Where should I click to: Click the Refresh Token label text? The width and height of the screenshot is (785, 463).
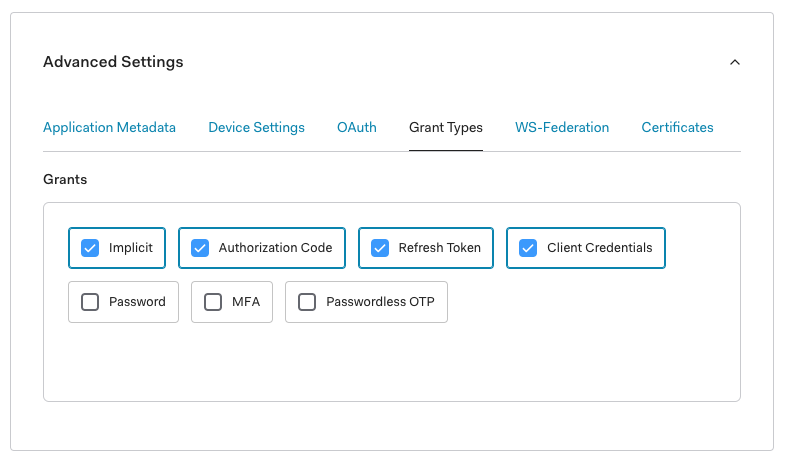coord(439,248)
